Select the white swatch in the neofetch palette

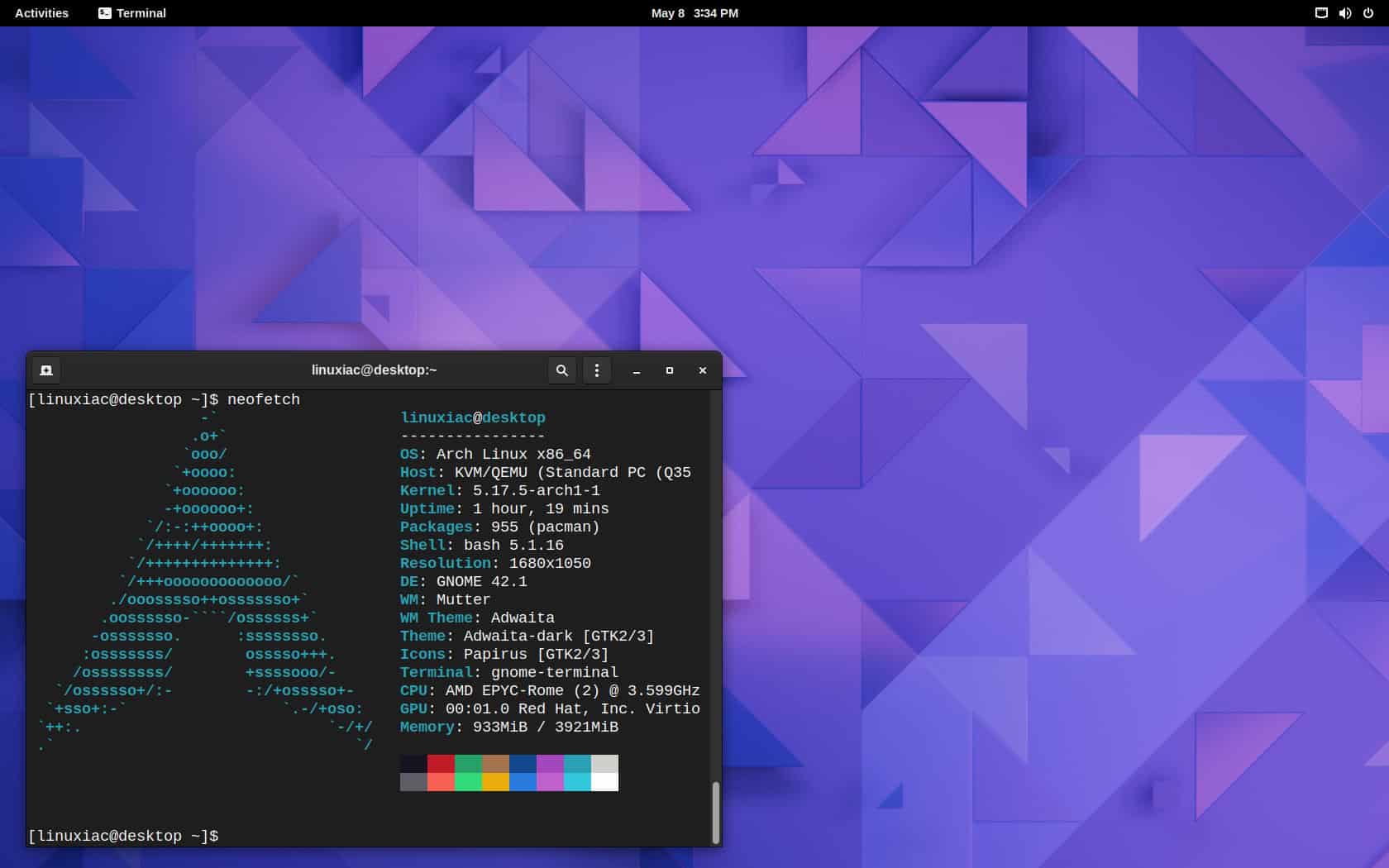[604, 773]
